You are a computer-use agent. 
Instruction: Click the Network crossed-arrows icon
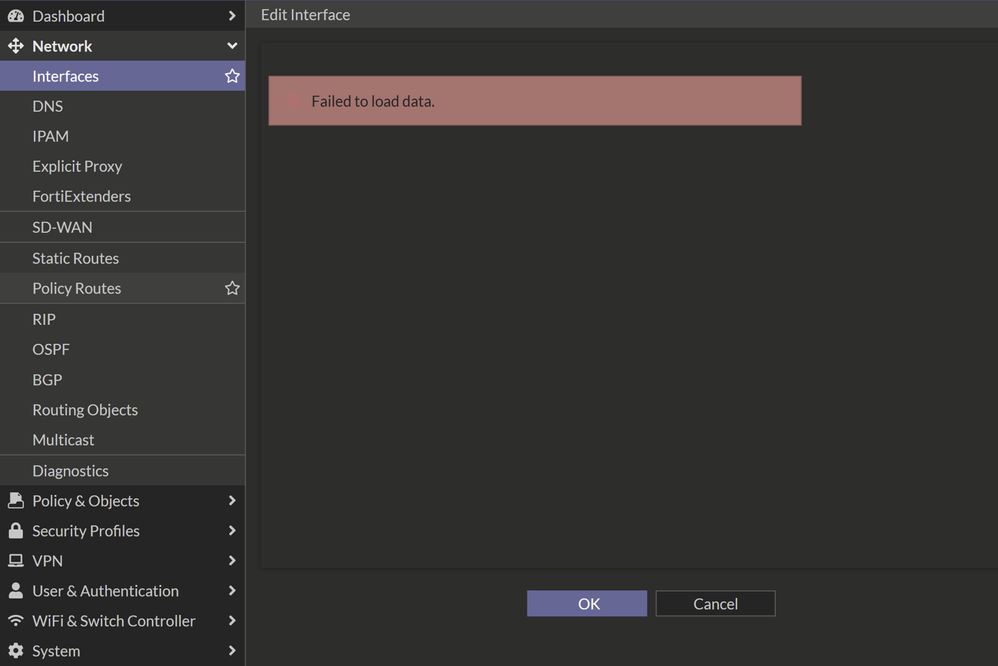15,46
